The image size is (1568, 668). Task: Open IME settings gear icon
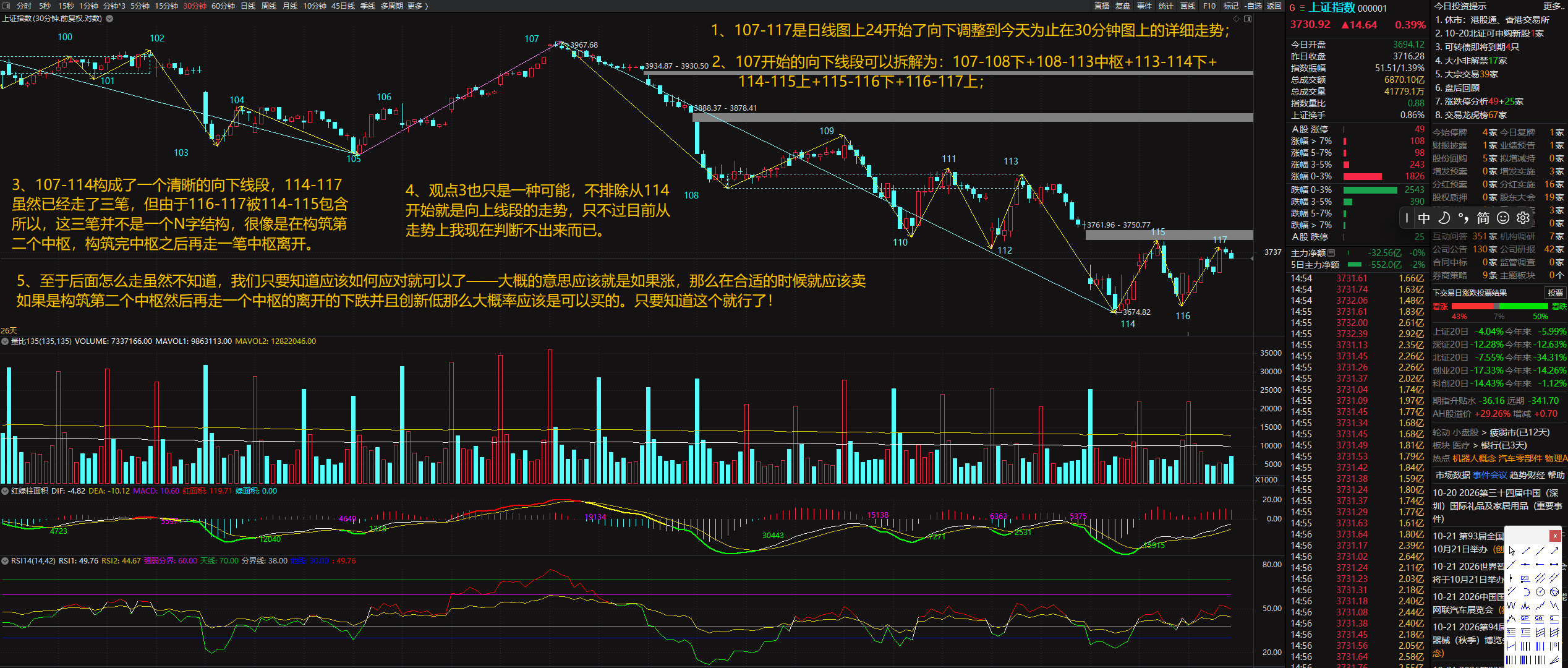point(1523,218)
